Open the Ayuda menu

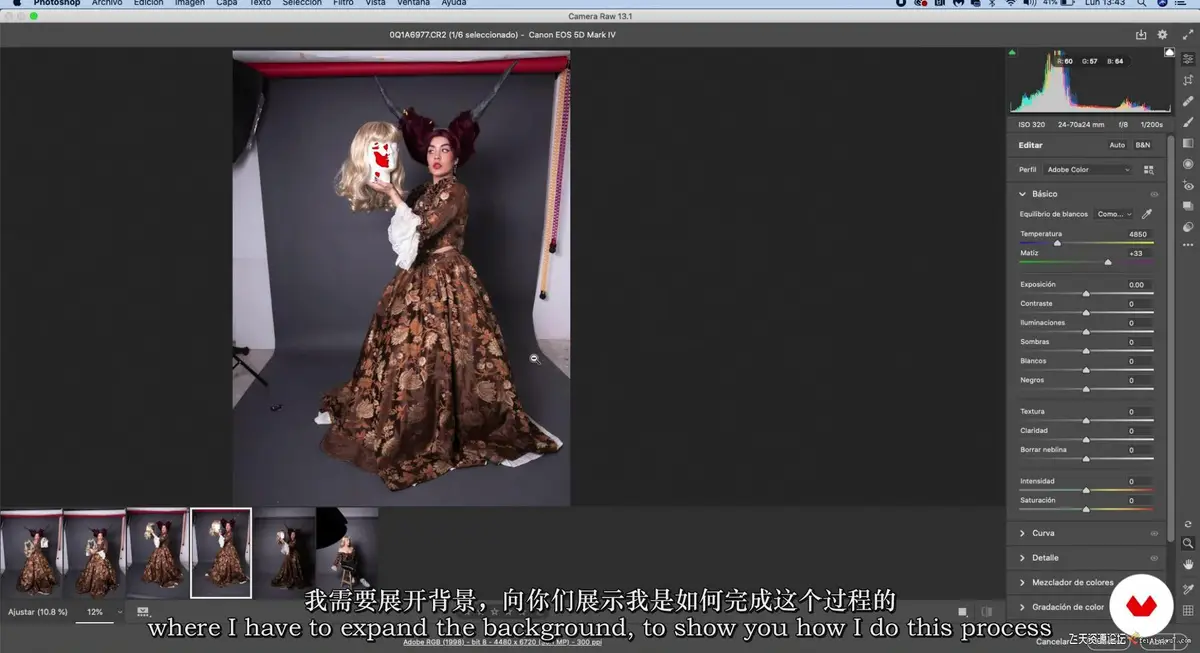pos(453,4)
